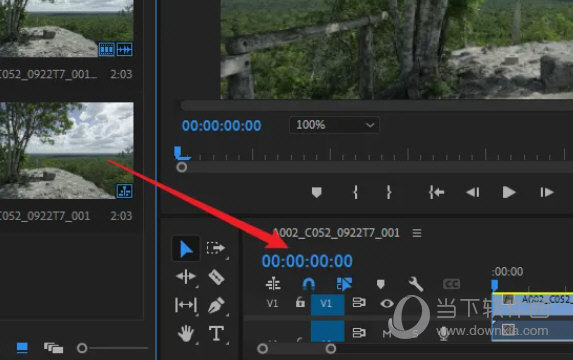The height and width of the screenshot is (360, 573).
Task: Click timeline zoom bar right handle
Action: pos(330,349)
